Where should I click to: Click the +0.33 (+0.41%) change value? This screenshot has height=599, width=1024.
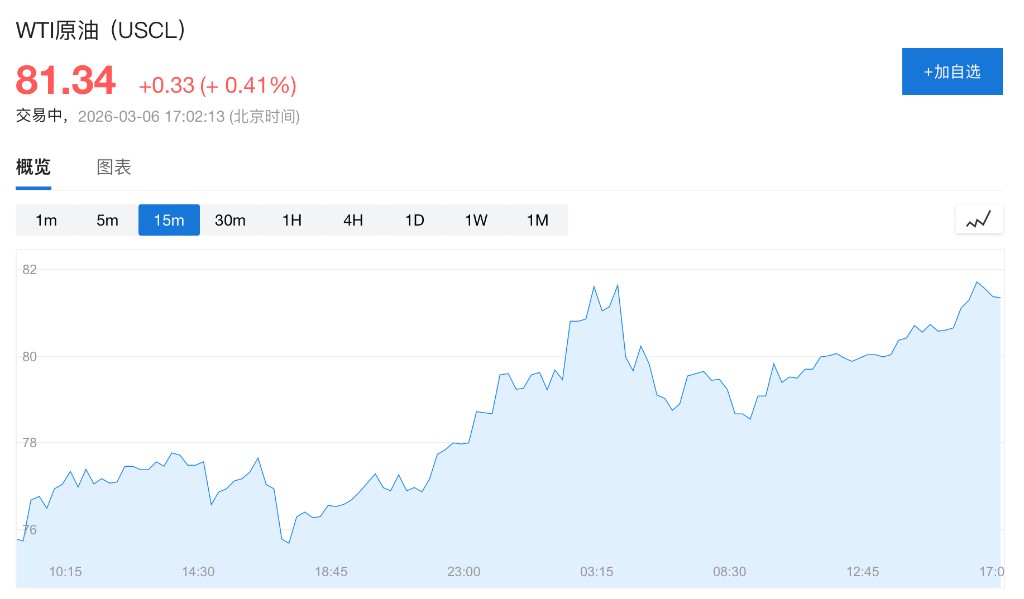click(x=217, y=85)
